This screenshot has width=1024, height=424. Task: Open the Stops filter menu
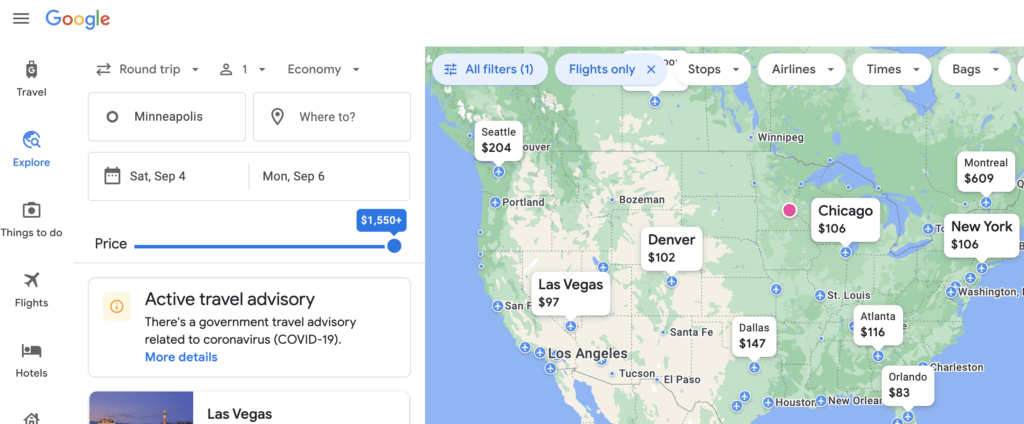[x=713, y=69]
